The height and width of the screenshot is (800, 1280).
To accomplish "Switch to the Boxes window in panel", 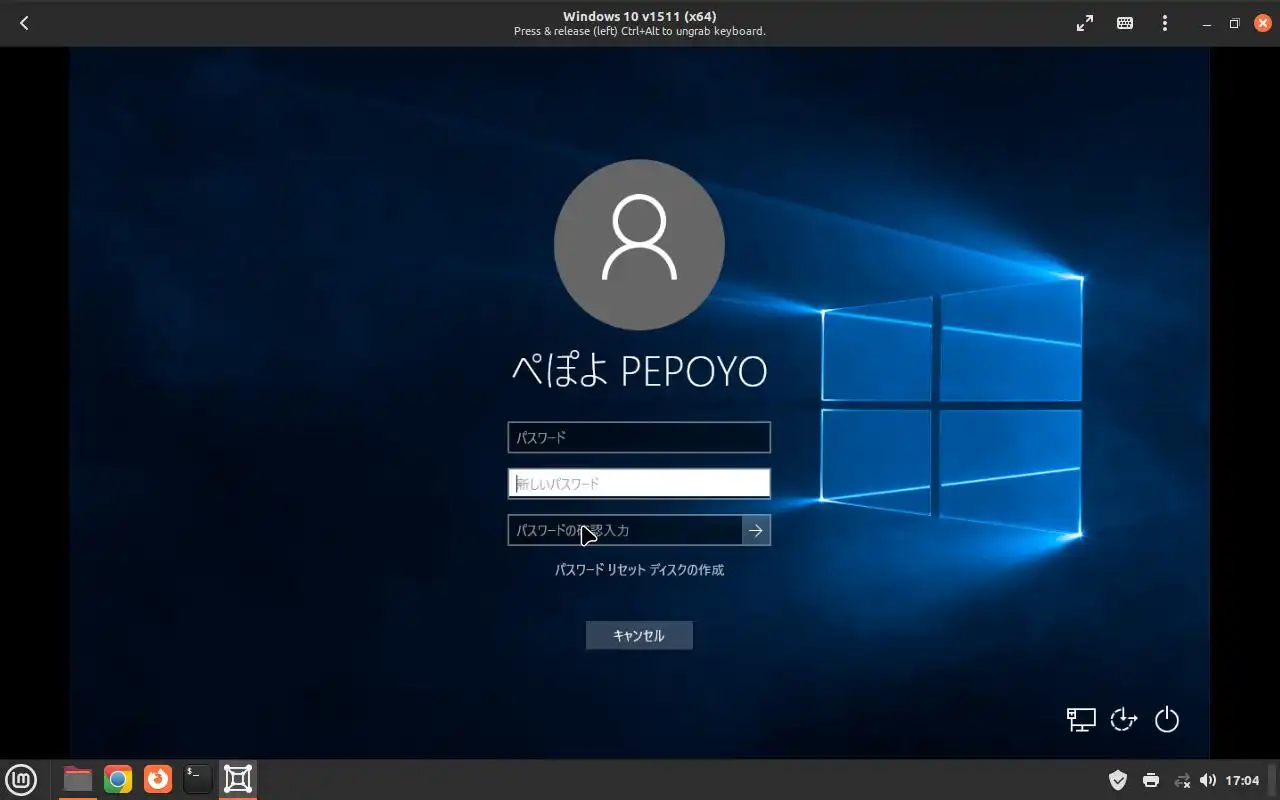I will click(238, 779).
